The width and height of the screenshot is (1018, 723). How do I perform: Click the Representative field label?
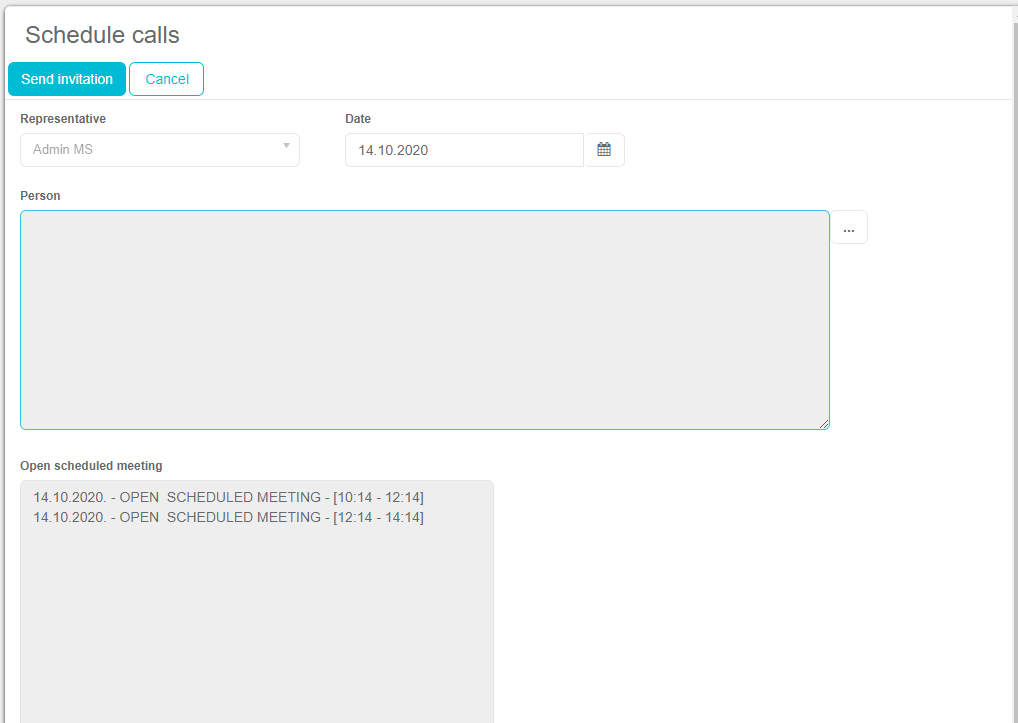point(63,119)
